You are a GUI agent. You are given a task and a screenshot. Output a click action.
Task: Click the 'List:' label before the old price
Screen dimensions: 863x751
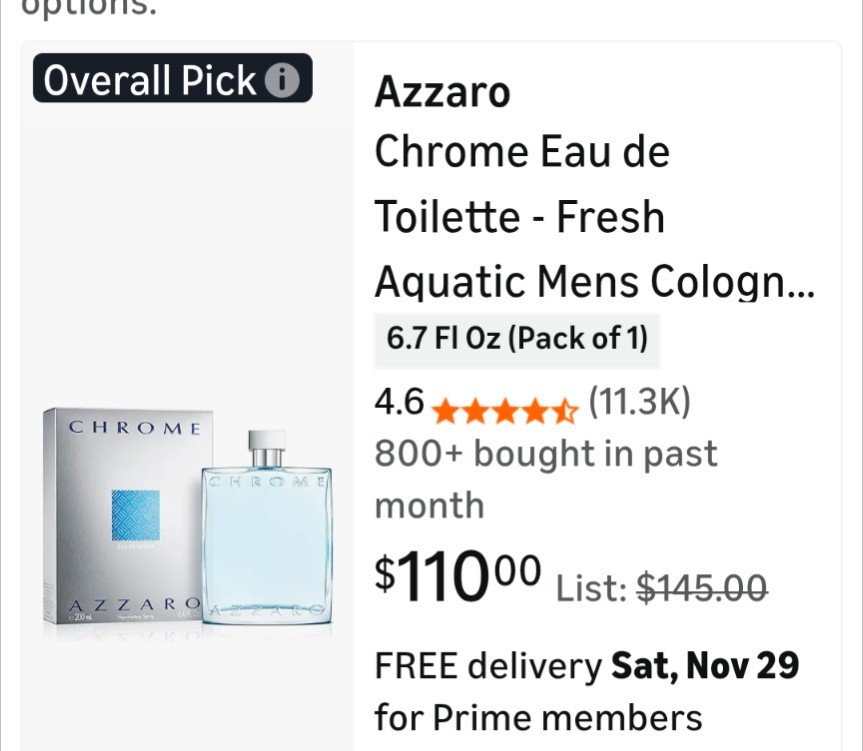[592, 588]
